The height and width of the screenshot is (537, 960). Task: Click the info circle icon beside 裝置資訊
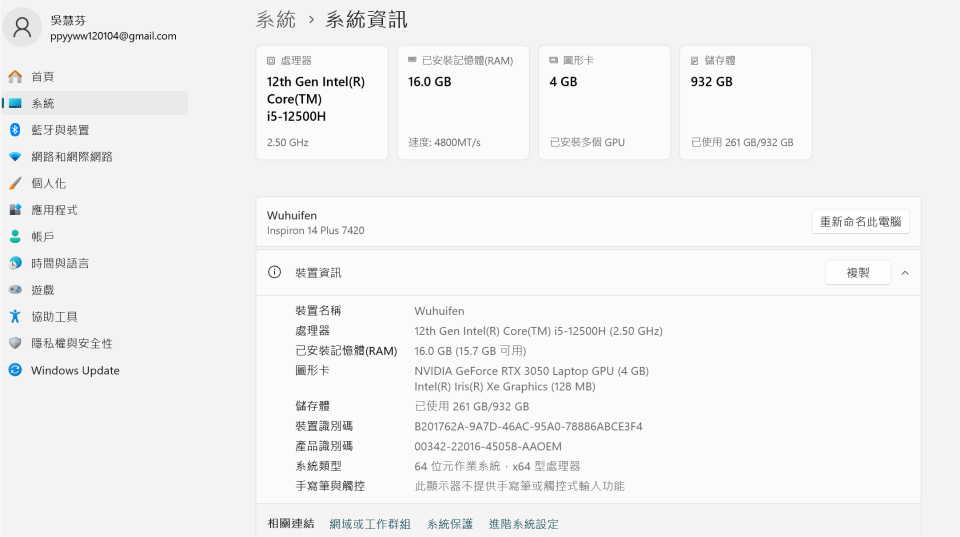click(x=274, y=272)
